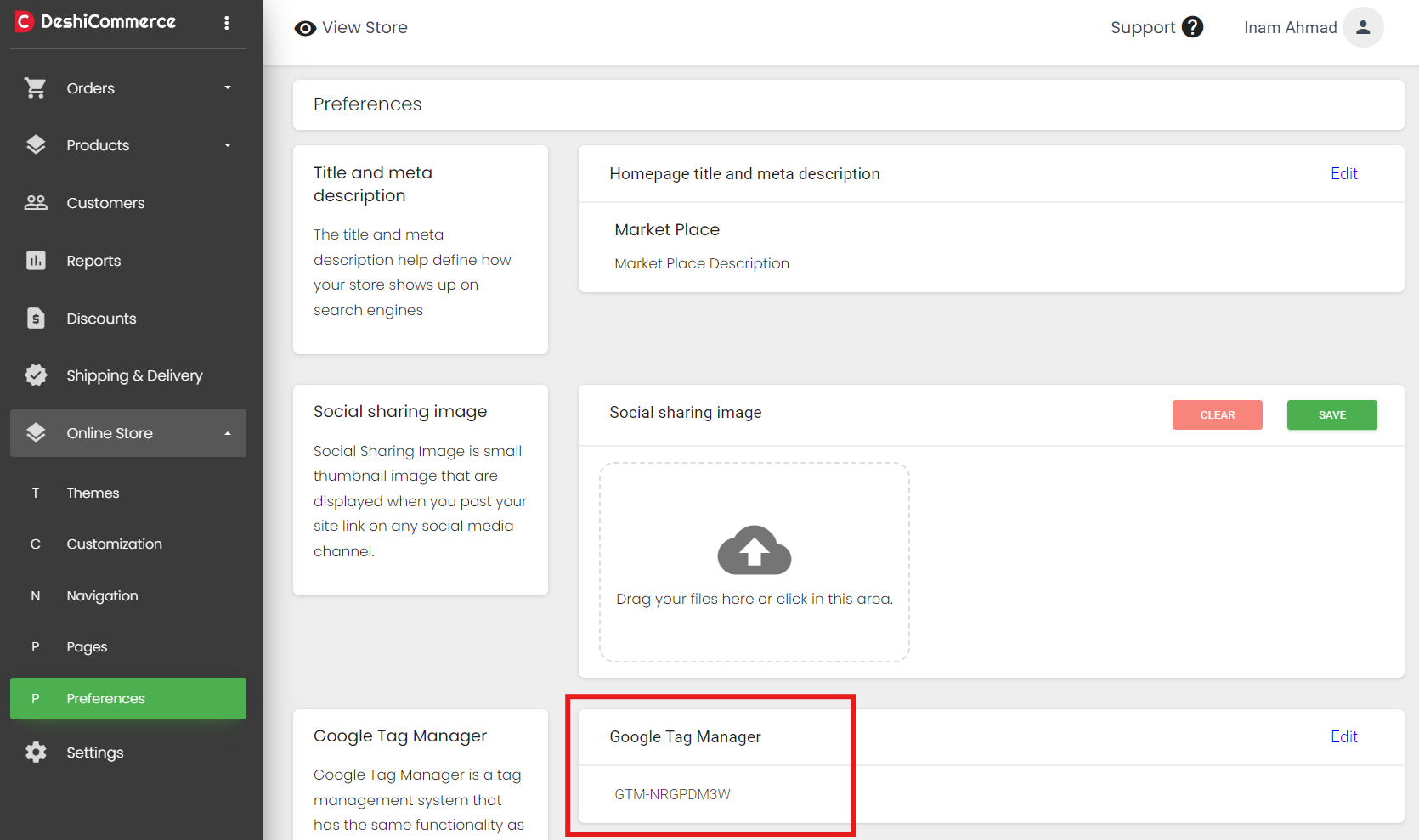Go to Customers page

pos(128,203)
